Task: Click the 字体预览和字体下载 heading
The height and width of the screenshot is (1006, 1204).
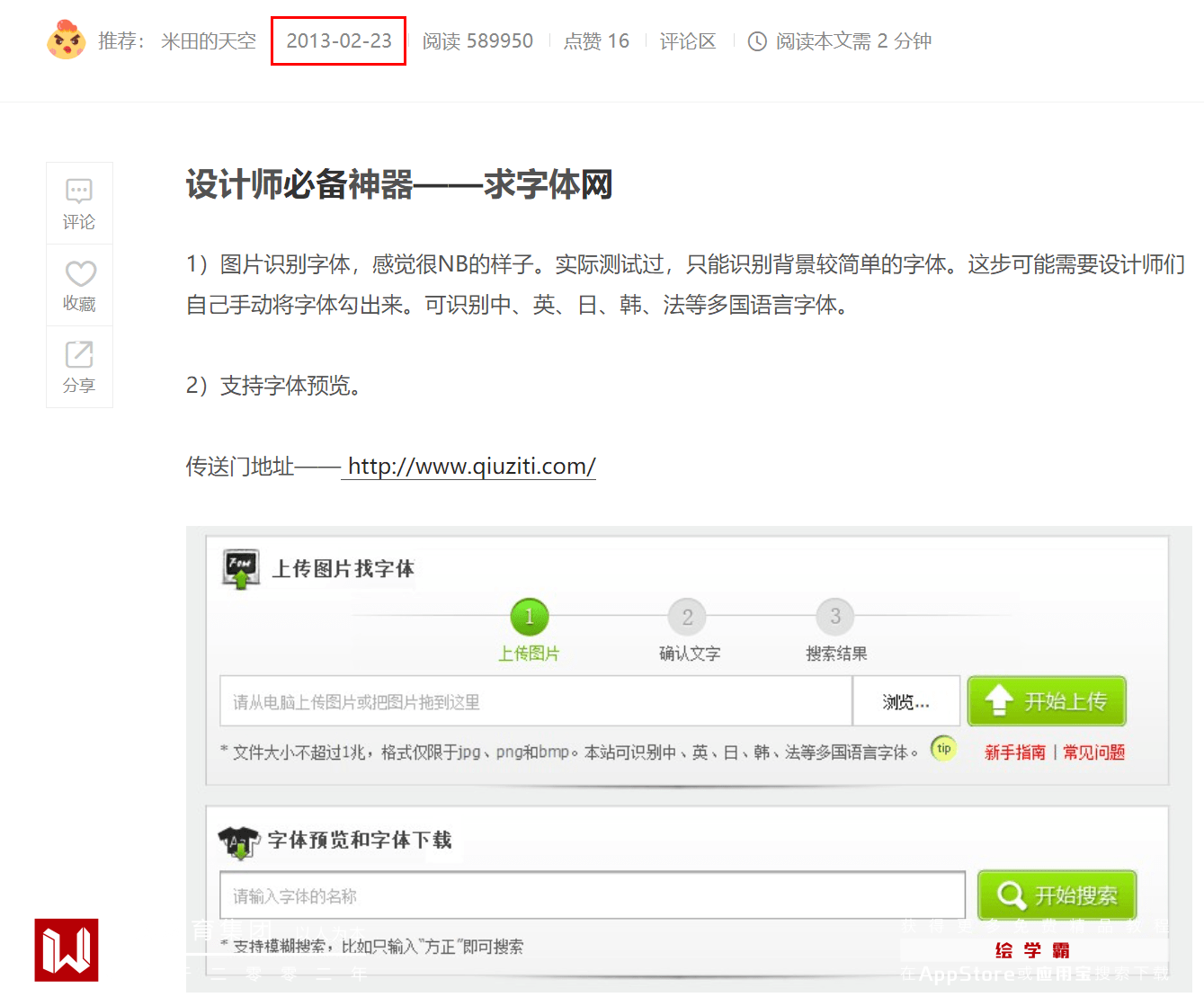Action: pyautogui.click(x=360, y=840)
